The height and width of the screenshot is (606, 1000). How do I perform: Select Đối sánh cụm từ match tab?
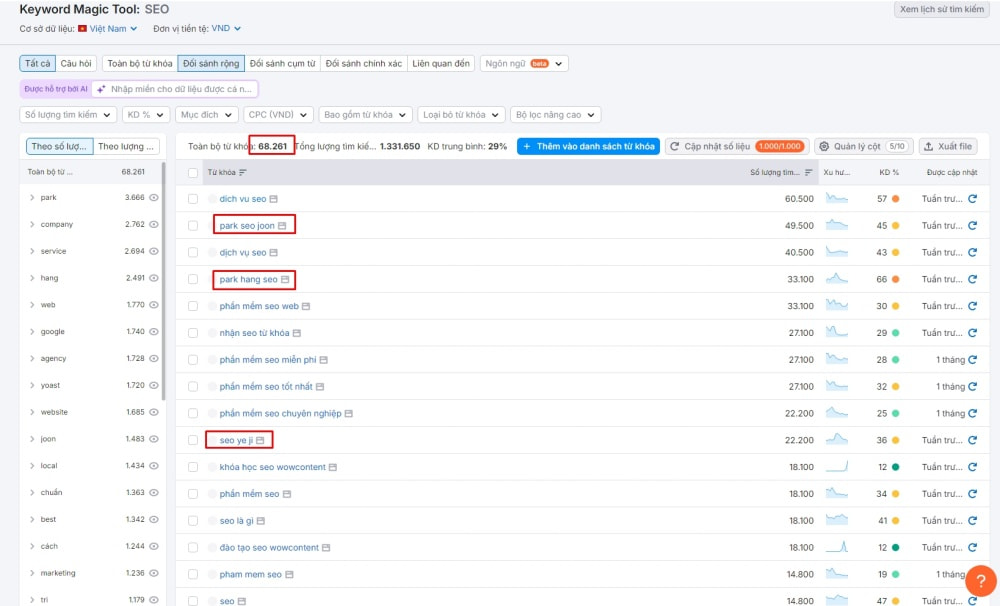282,63
